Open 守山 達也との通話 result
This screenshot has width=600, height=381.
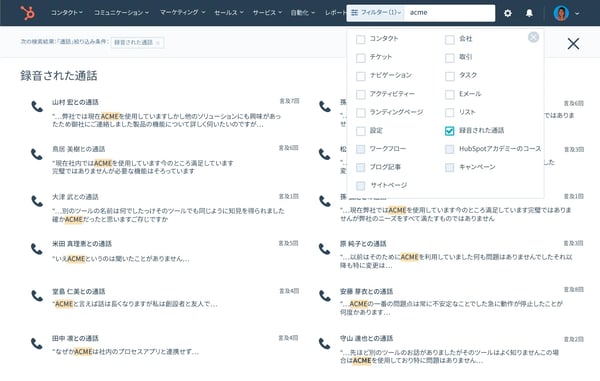pos(366,338)
